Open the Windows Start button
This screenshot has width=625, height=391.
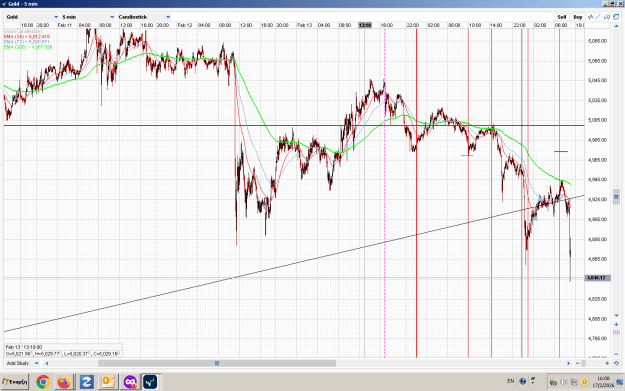[x=15, y=382]
